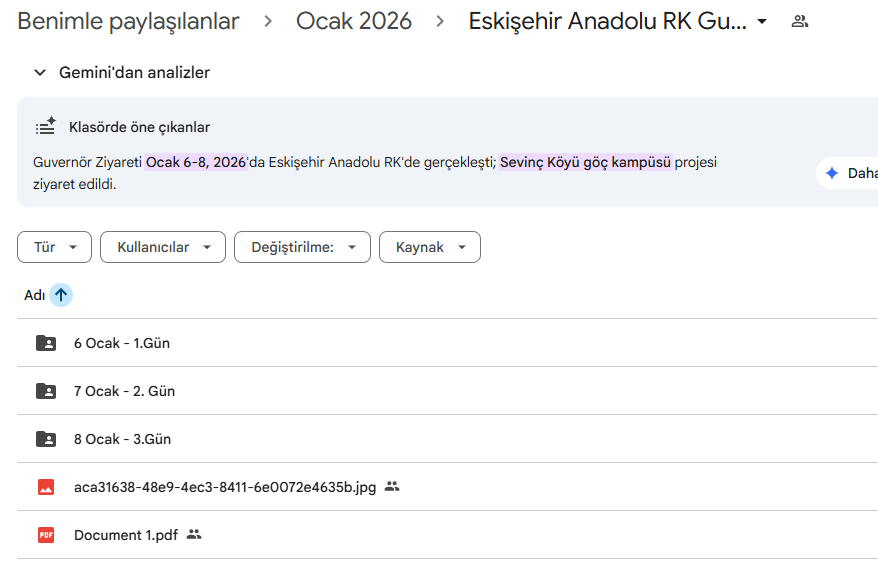Image resolution: width=878 pixels, height=566 pixels.
Task: Click shared indicator next to Document 1.pdf
Action: [194, 535]
